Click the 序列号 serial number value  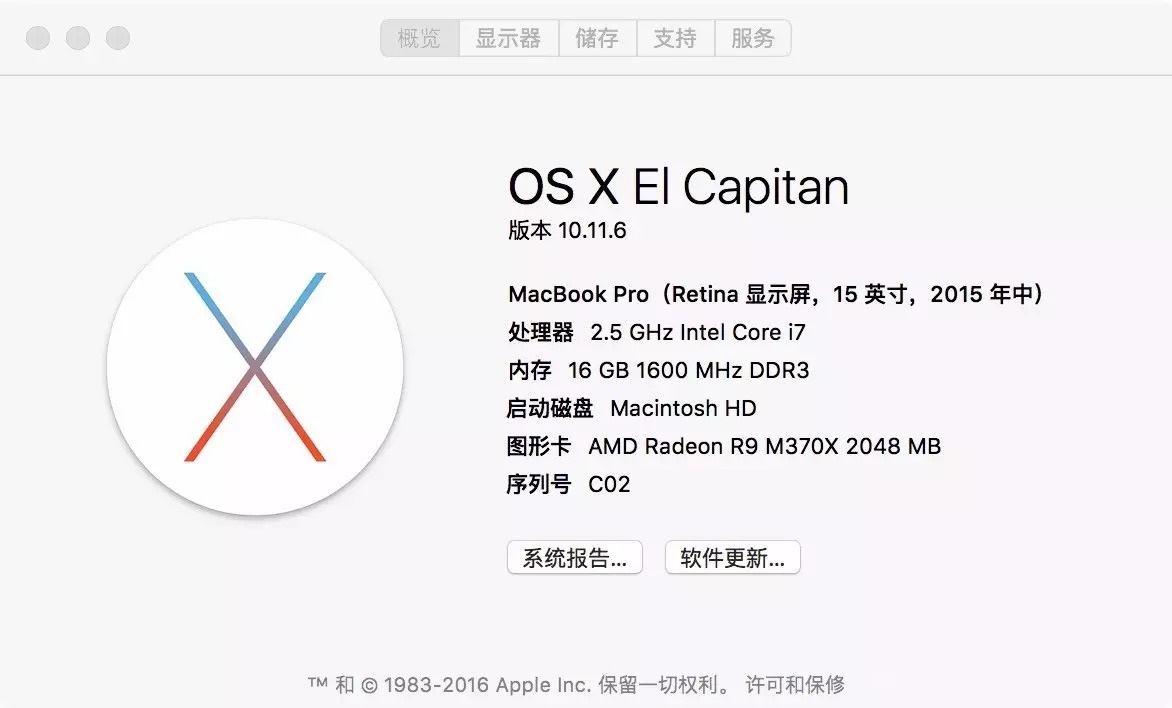point(609,485)
